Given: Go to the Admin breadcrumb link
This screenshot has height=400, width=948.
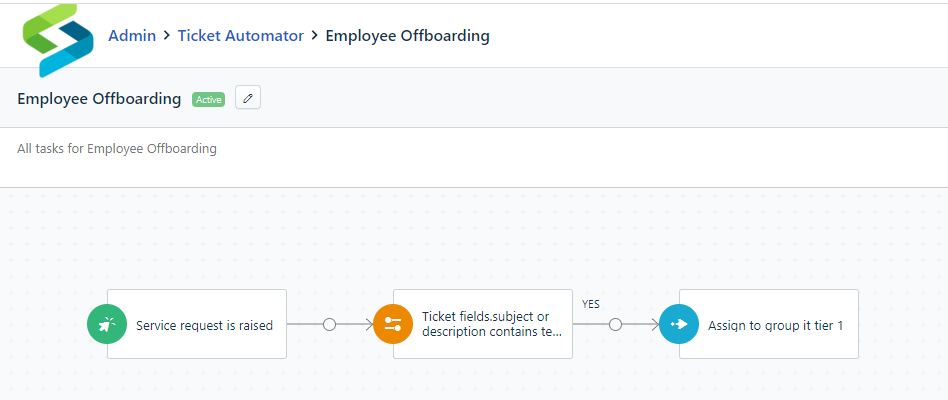Looking at the screenshot, I should (132, 36).
